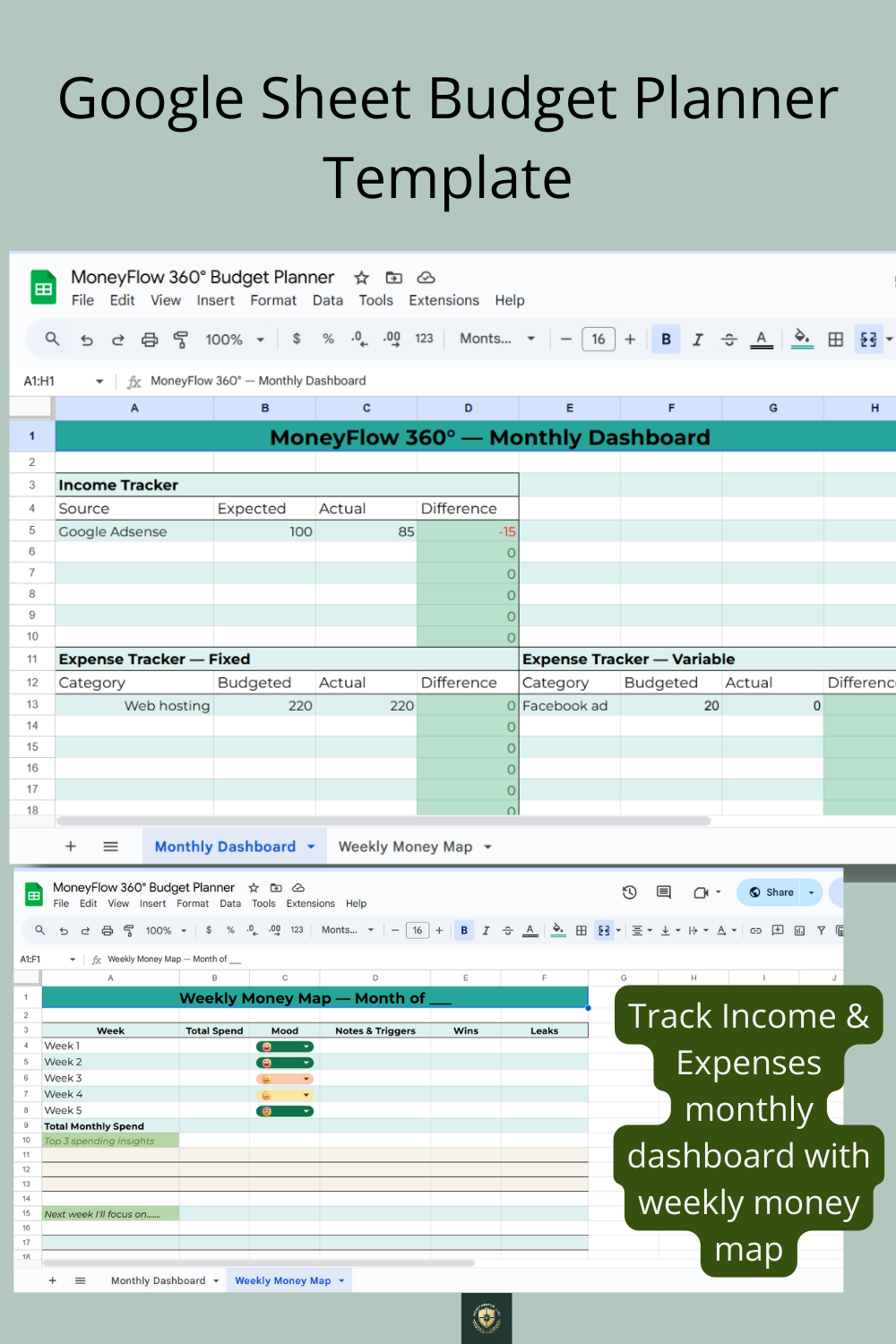Decrease font size minus in upper toolbar

tap(566, 339)
